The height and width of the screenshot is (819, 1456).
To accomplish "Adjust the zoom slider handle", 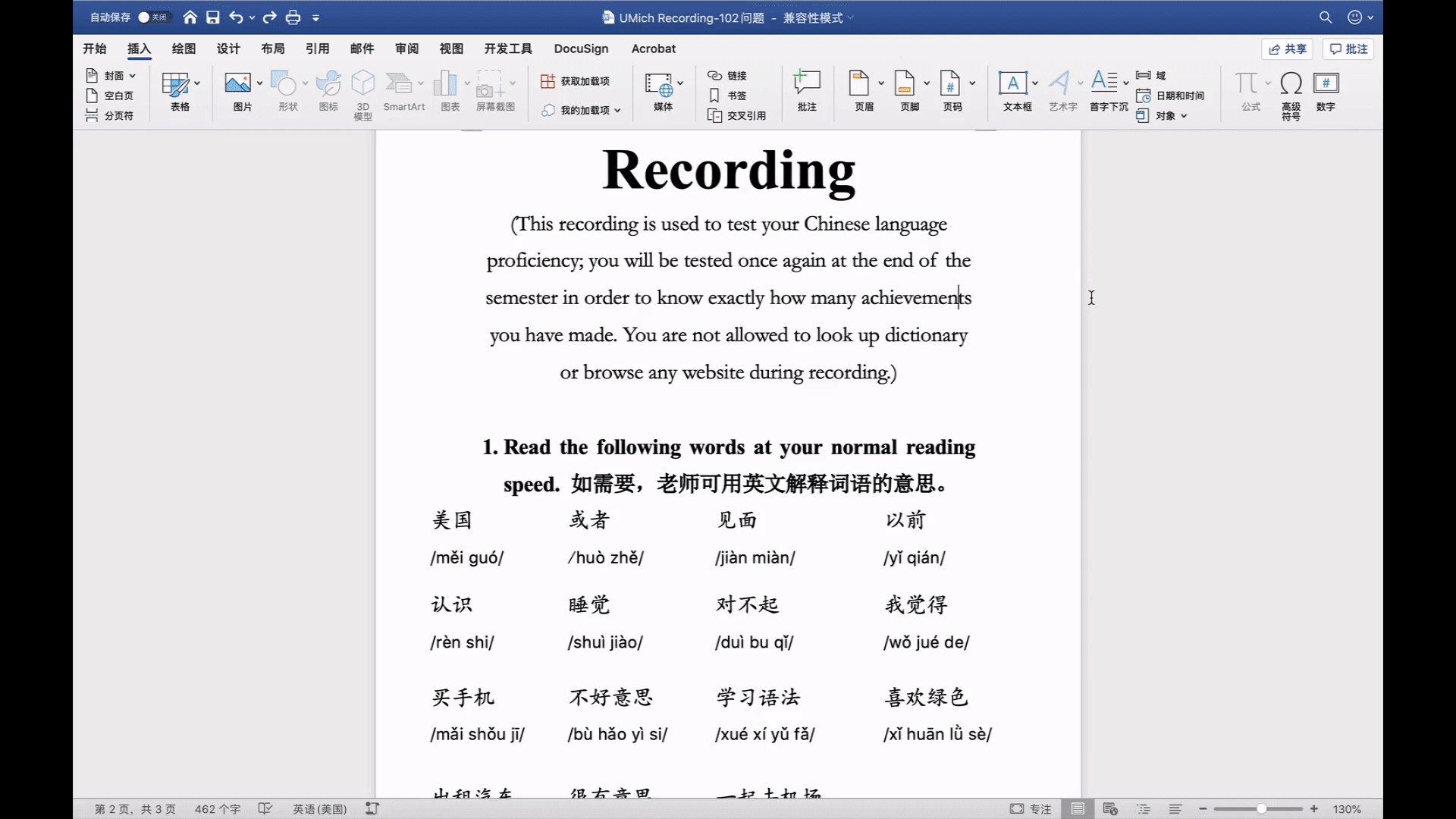I will pos(1261,809).
